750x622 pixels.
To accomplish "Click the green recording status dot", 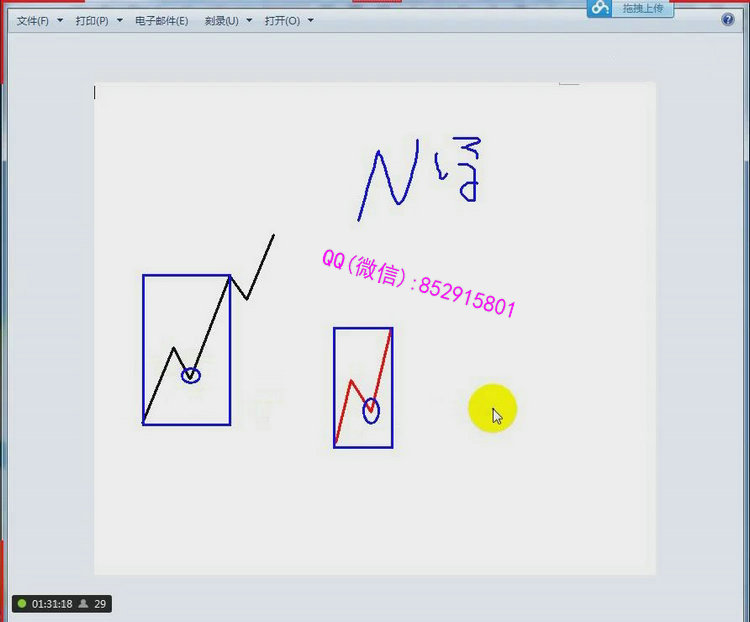I will [22, 604].
